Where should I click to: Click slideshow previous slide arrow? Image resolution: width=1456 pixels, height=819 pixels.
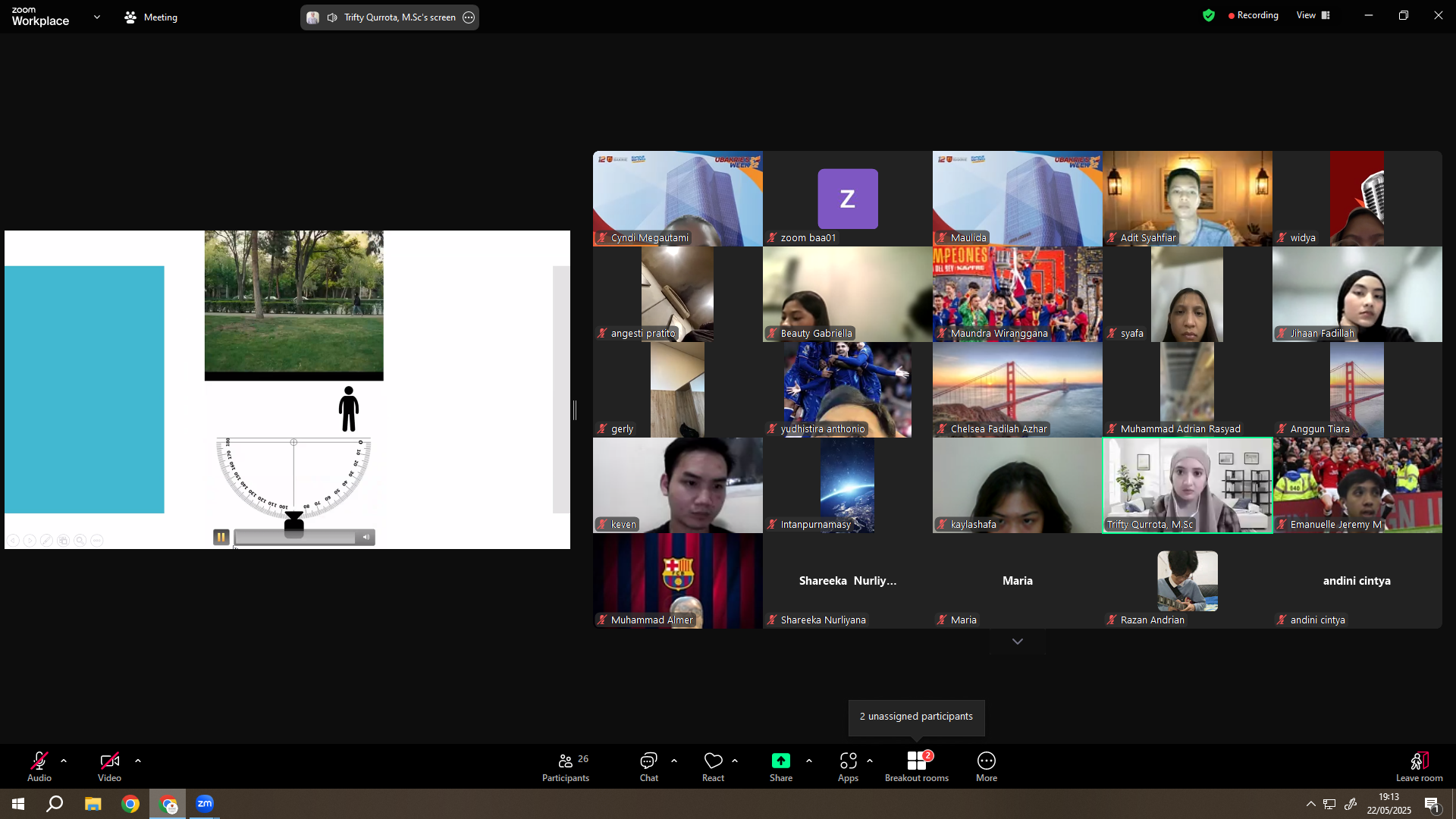pyautogui.click(x=13, y=541)
